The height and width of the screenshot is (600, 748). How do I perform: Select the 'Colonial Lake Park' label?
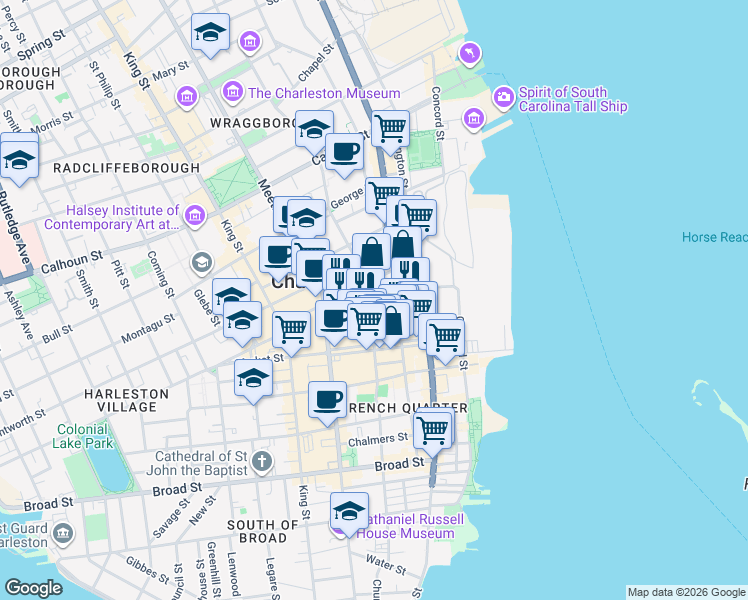click(82, 436)
